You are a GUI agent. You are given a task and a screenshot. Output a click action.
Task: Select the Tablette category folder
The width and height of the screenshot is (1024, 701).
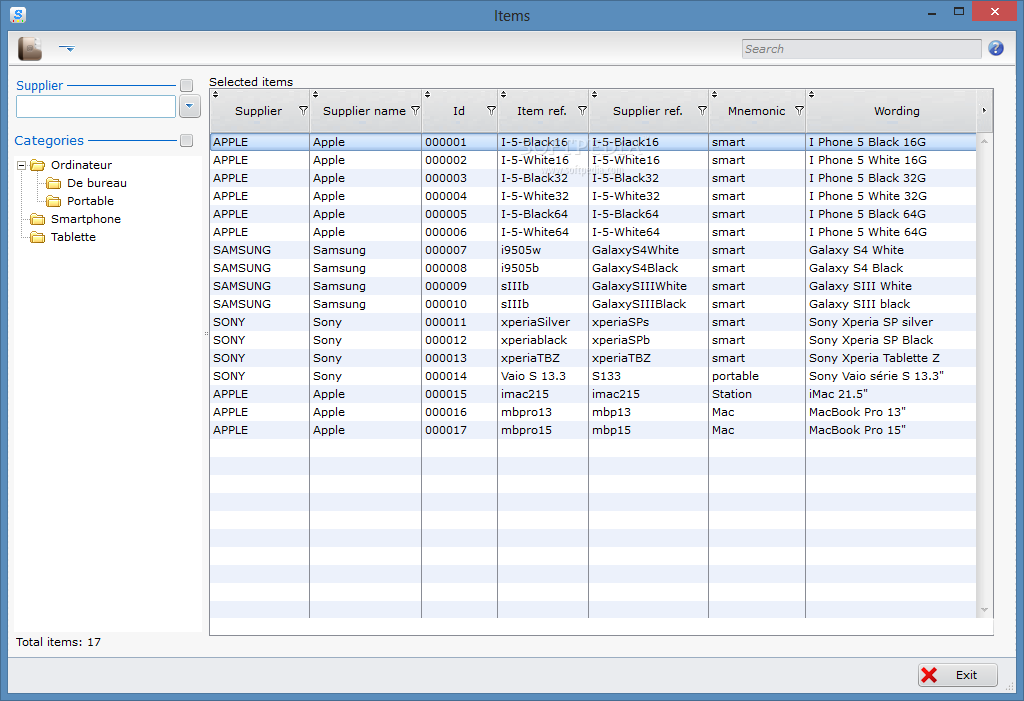(63, 237)
